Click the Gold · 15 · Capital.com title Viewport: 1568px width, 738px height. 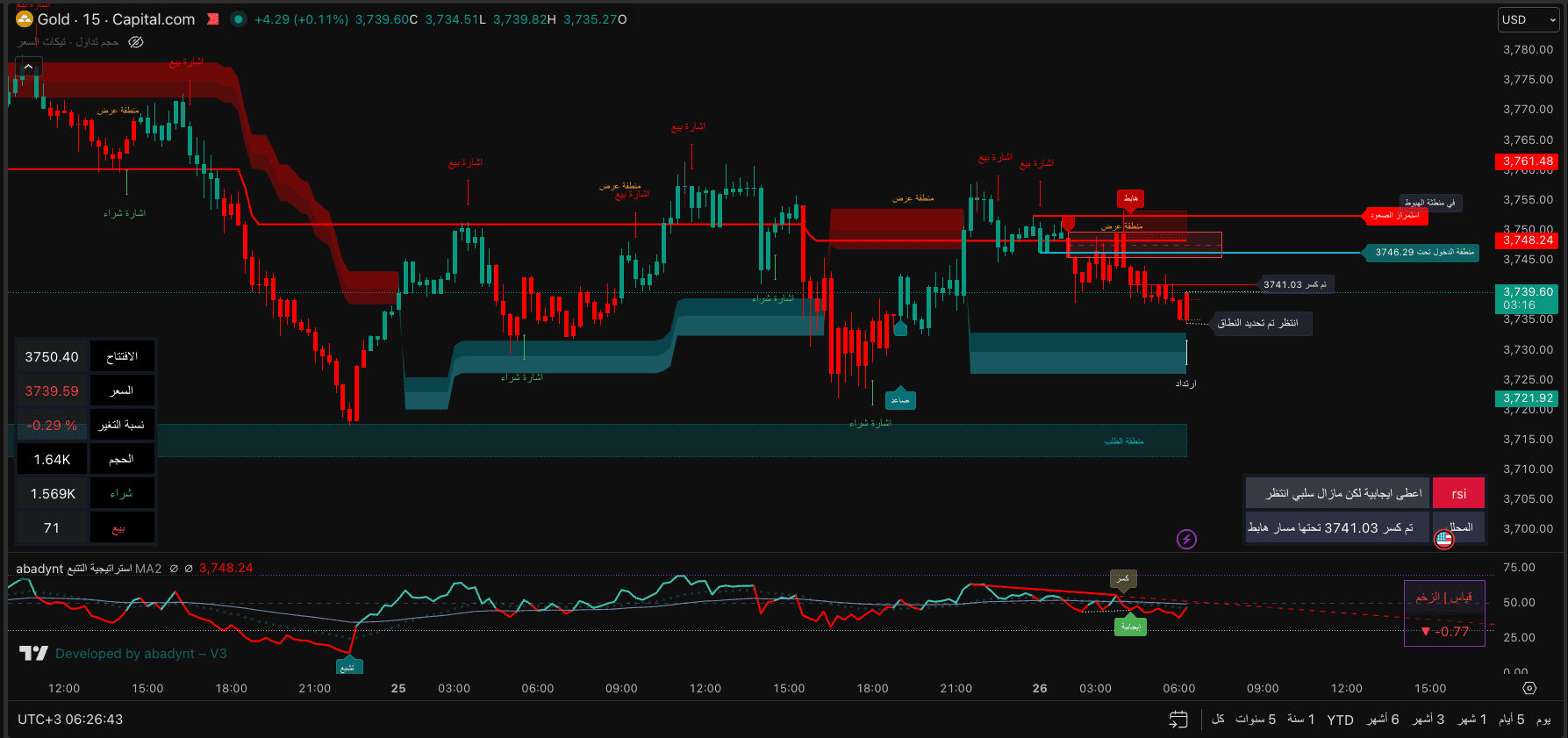116,19
